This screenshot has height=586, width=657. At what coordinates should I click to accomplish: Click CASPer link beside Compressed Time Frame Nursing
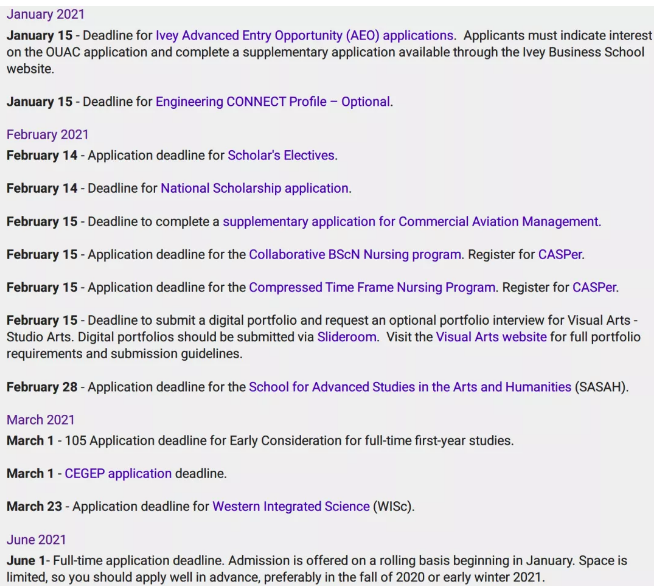pos(594,287)
